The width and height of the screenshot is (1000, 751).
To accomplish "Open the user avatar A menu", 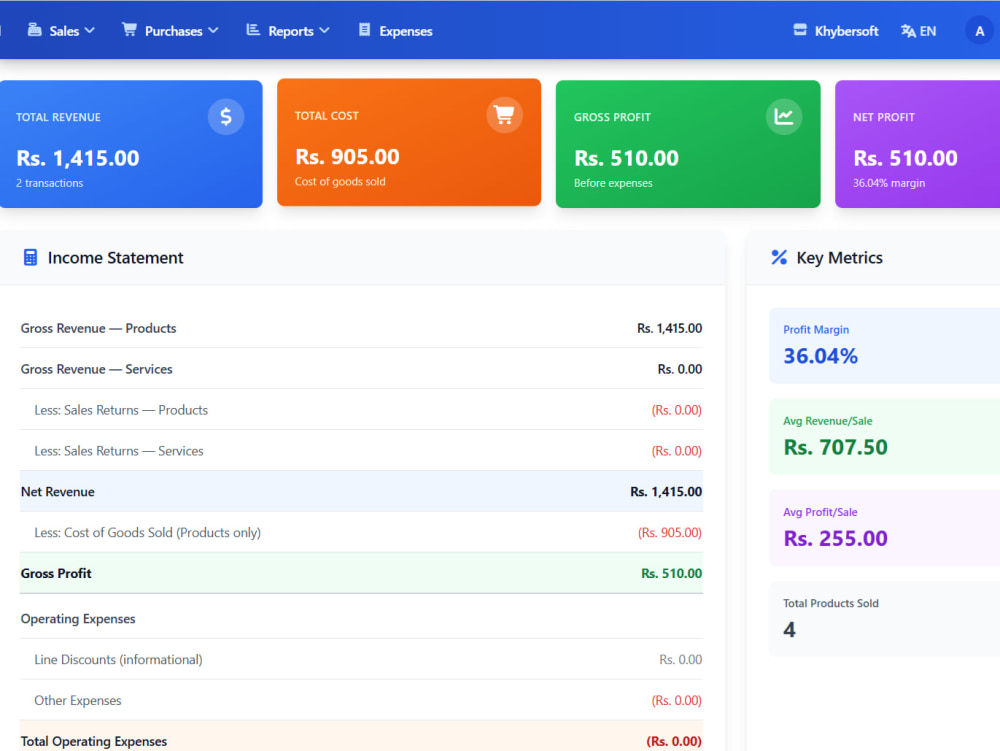I will [980, 31].
